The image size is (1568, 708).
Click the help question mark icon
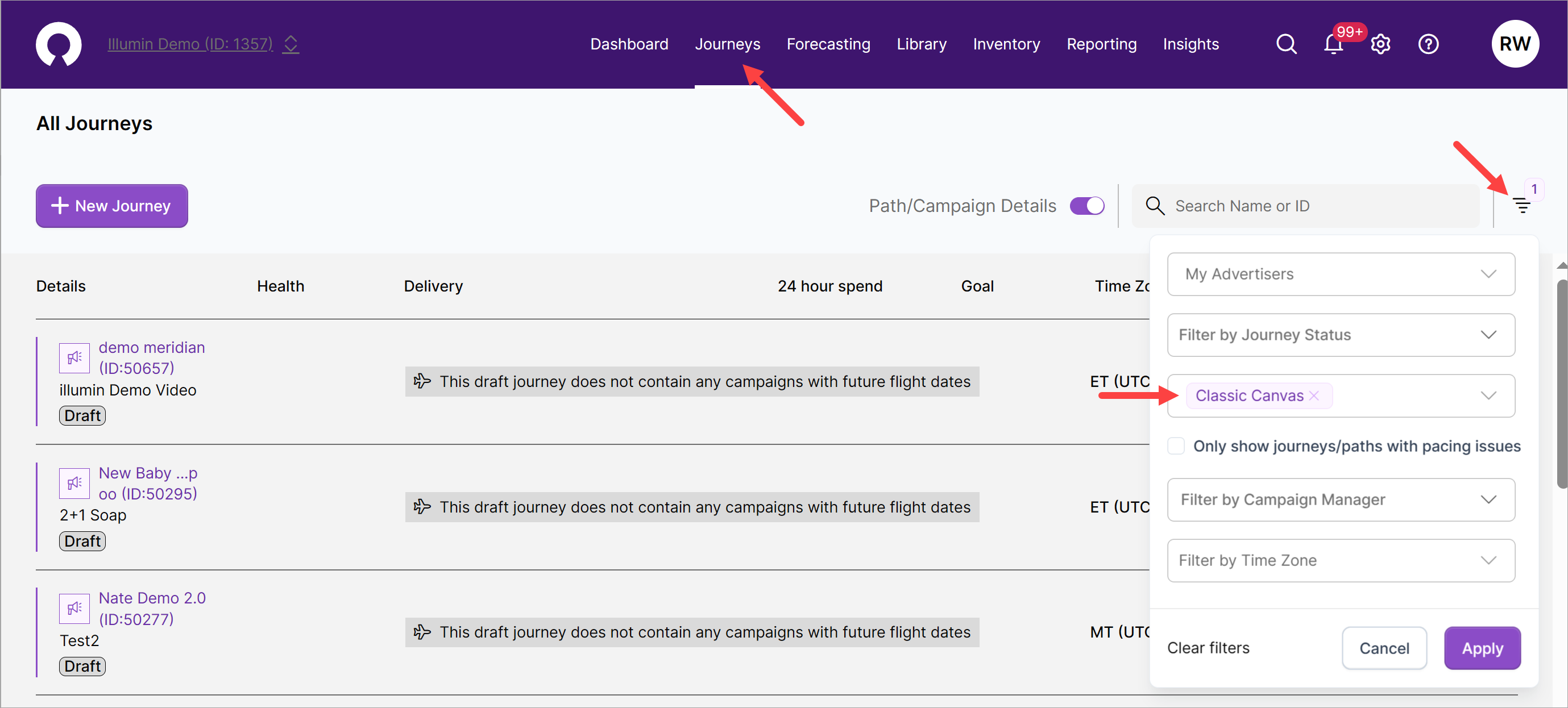pyautogui.click(x=1428, y=44)
